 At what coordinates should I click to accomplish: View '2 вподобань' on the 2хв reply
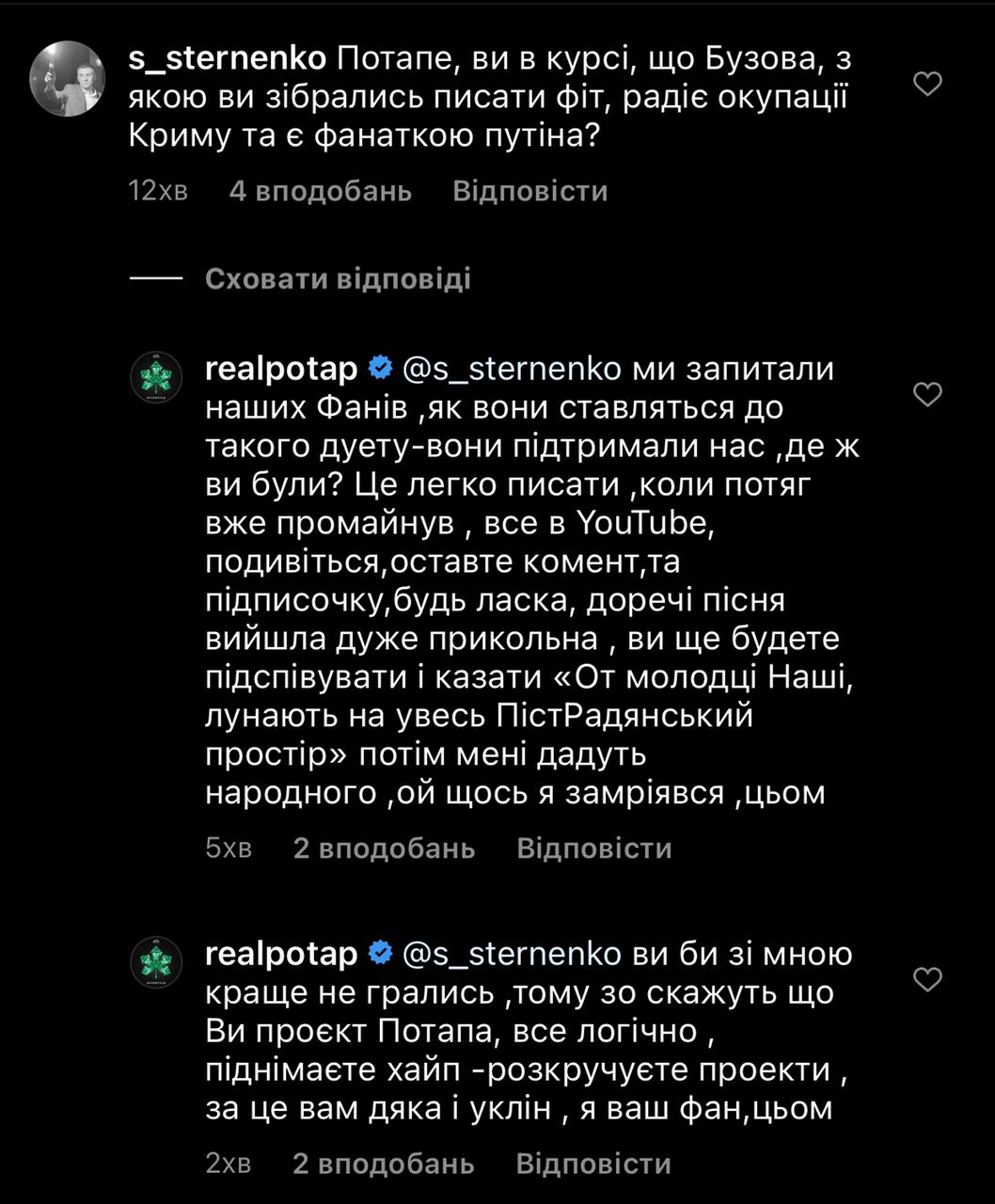[384, 1164]
